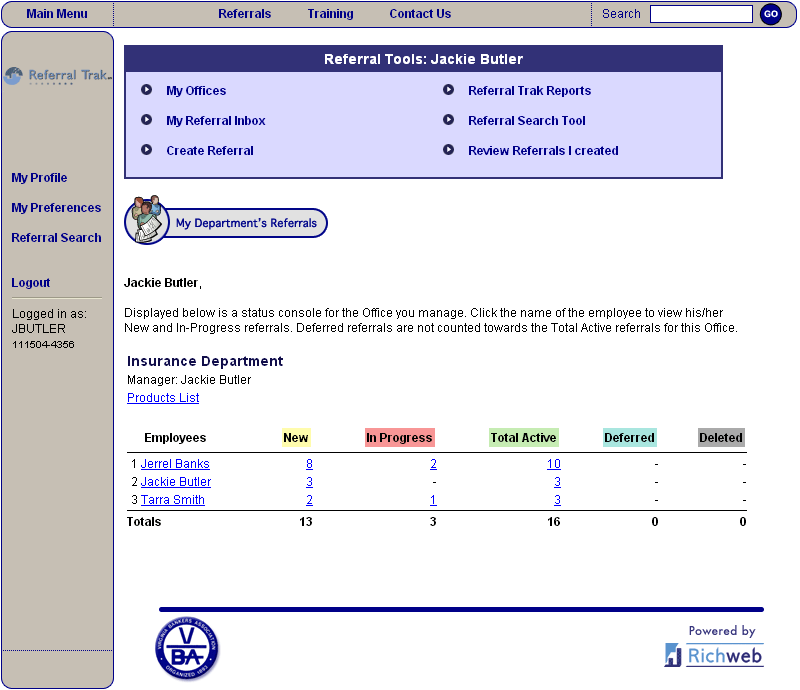Screen dimensions: 800x690
Task: Click Jerrel Banks New count 8
Action: tap(309, 464)
